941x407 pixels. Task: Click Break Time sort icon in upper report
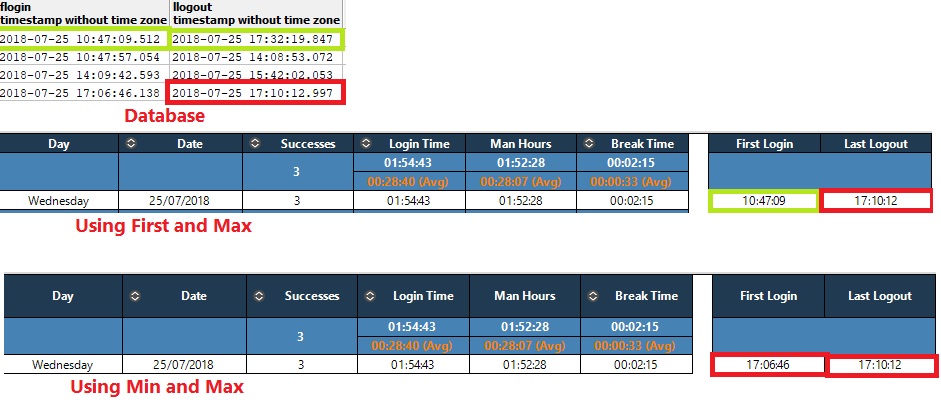click(x=589, y=144)
